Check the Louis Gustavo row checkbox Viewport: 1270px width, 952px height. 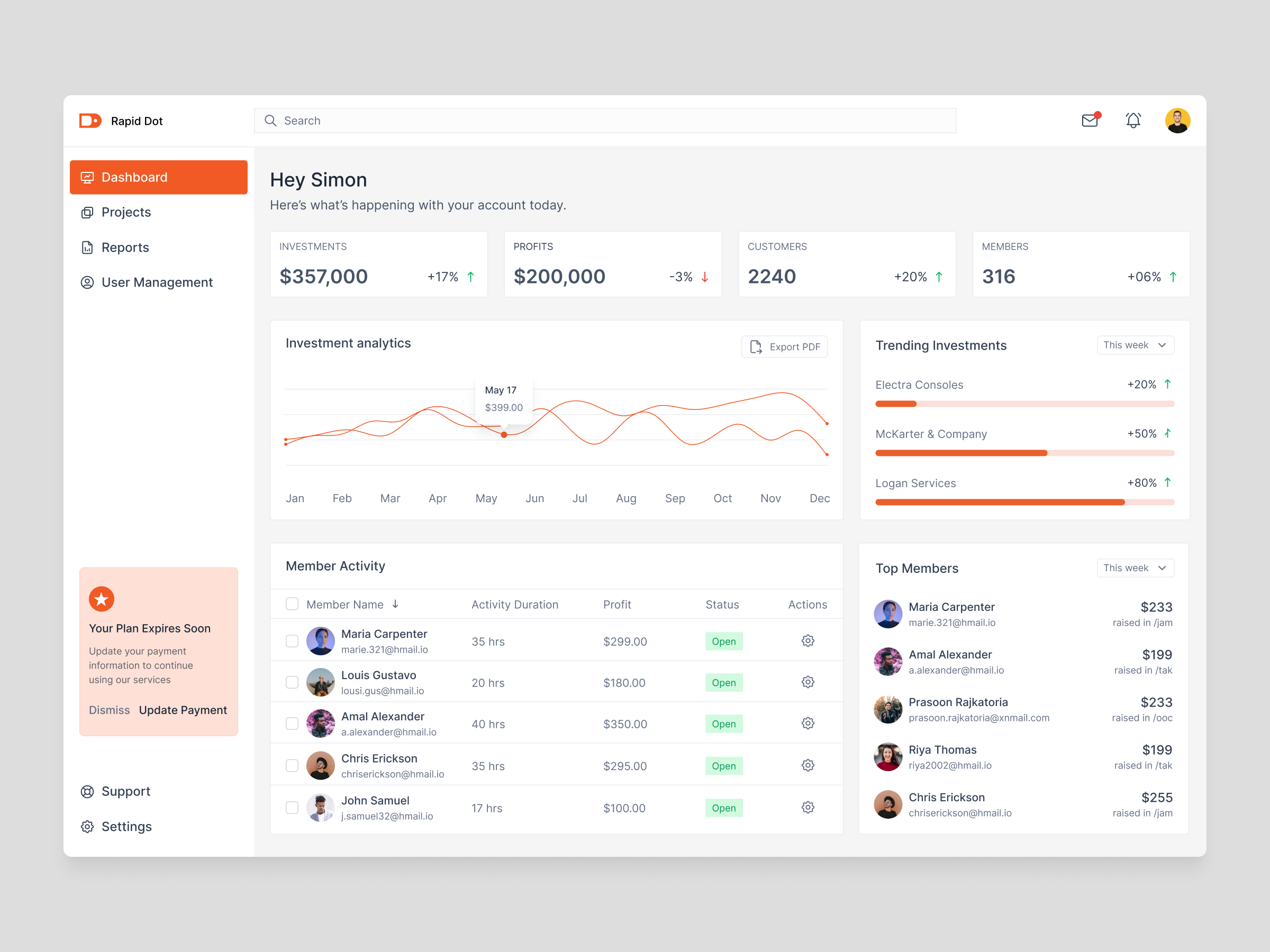(x=292, y=682)
